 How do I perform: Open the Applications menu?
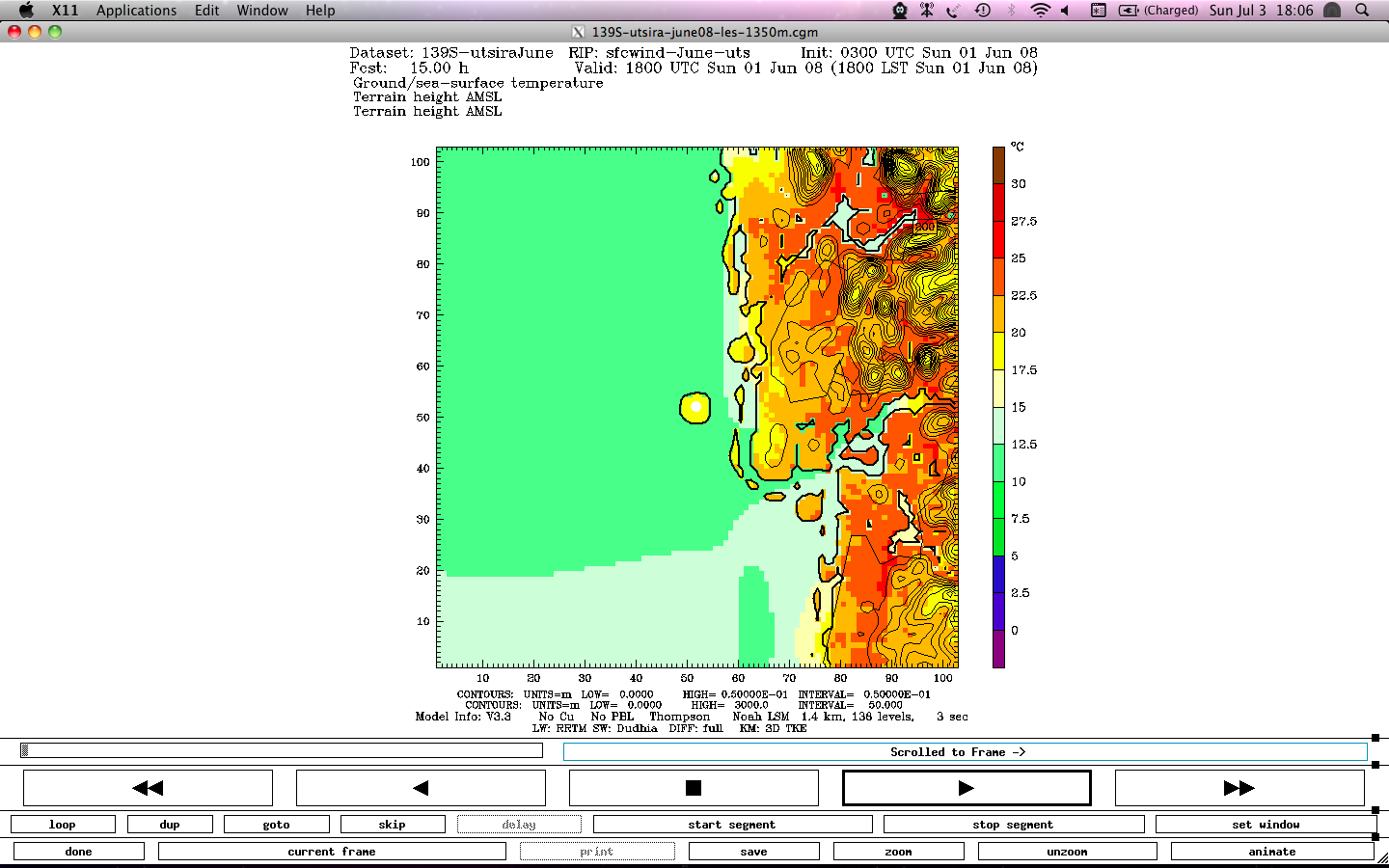tap(136, 11)
